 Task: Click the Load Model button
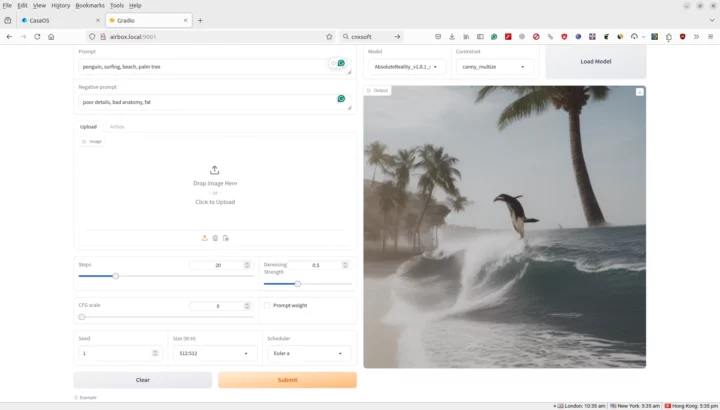click(x=596, y=62)
